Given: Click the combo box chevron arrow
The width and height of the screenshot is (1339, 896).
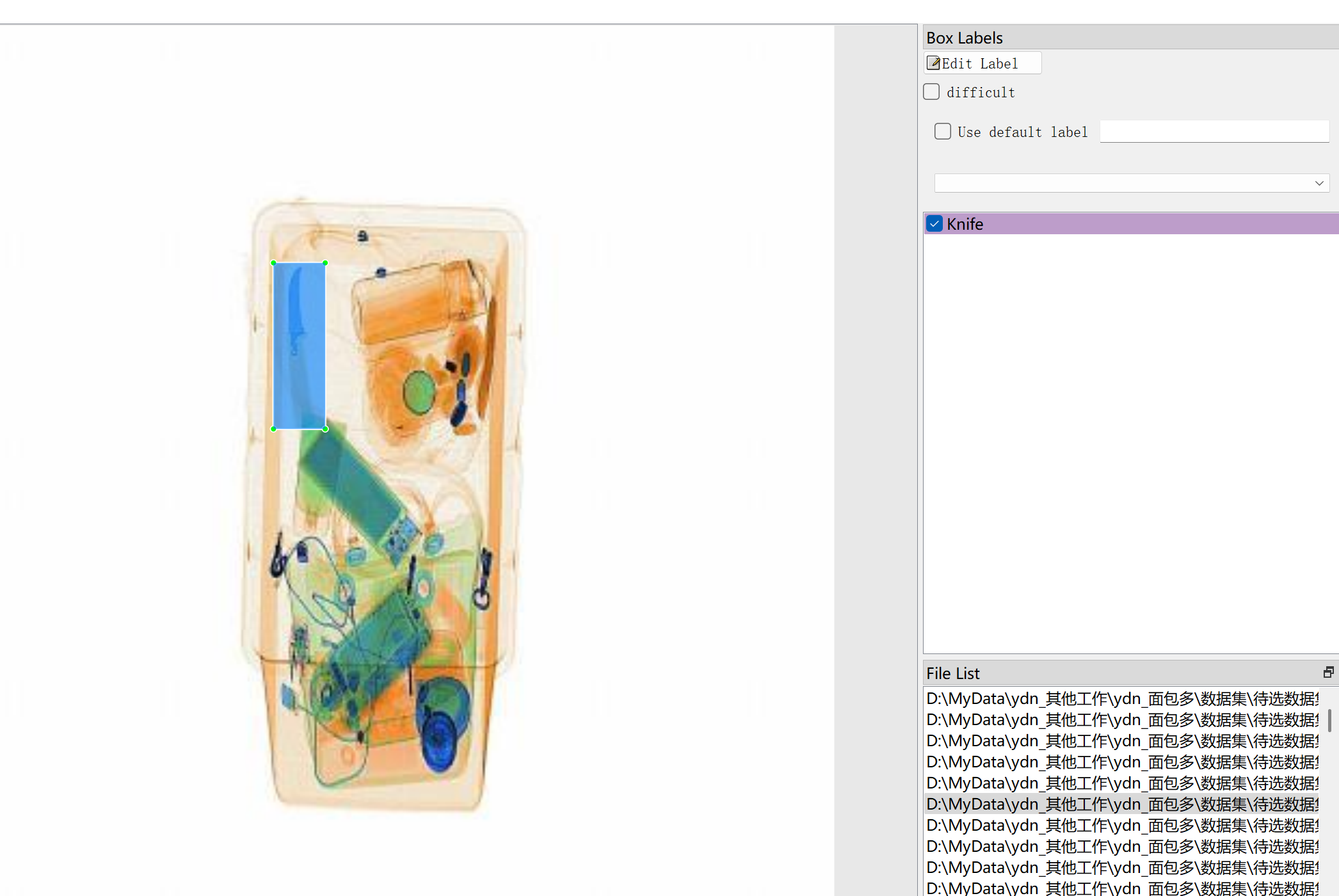Looking at the screenshot, I should tap(1319, 183).
